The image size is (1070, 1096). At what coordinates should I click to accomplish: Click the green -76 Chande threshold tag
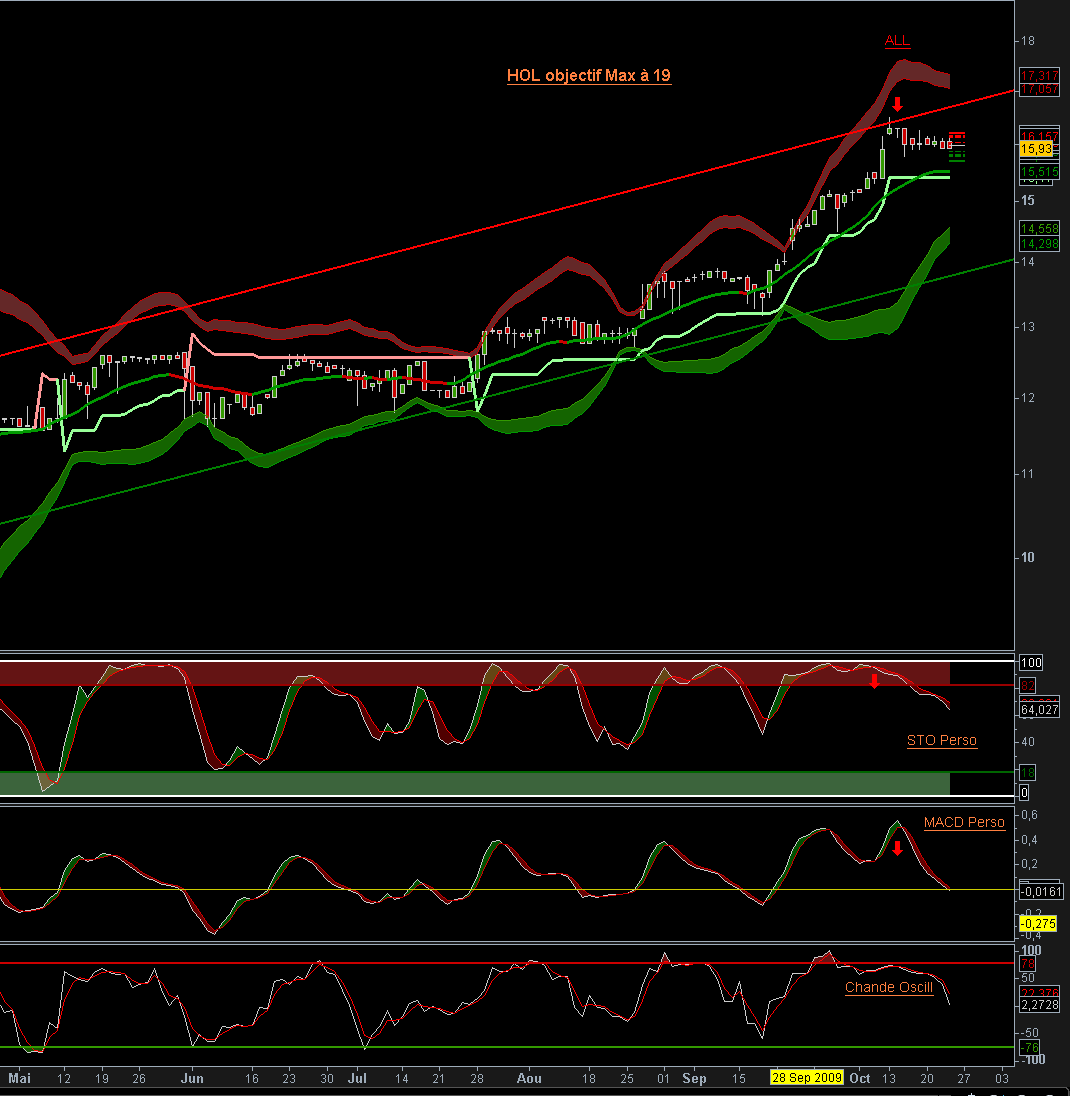coord(1029,1047)
